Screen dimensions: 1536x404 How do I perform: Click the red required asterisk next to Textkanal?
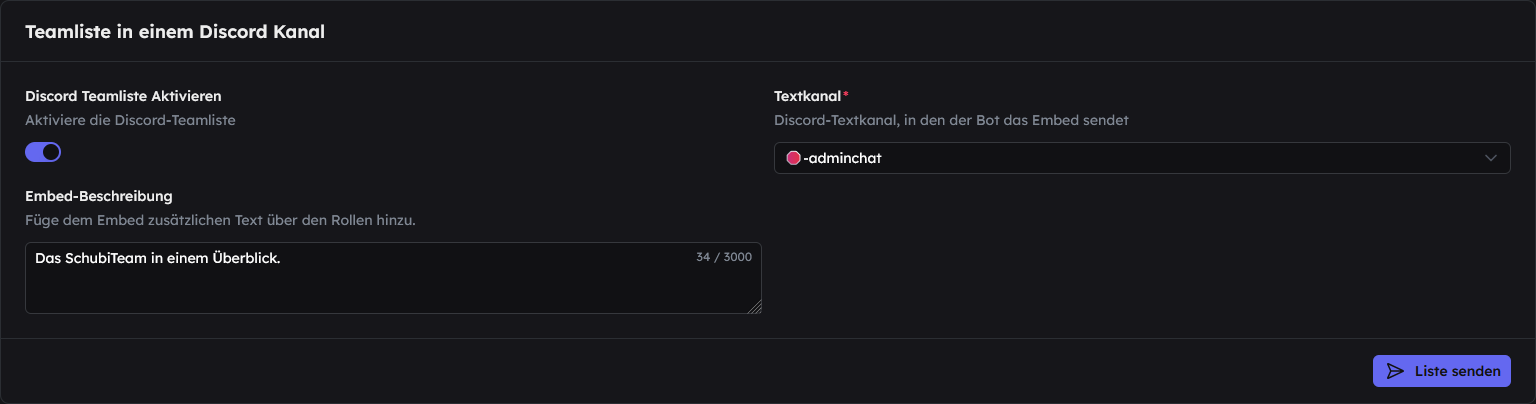[x=846, y=96]
